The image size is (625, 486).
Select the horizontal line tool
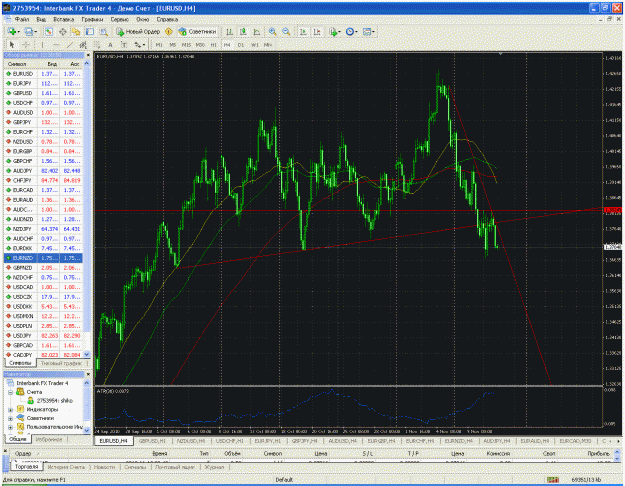[56, 45]
